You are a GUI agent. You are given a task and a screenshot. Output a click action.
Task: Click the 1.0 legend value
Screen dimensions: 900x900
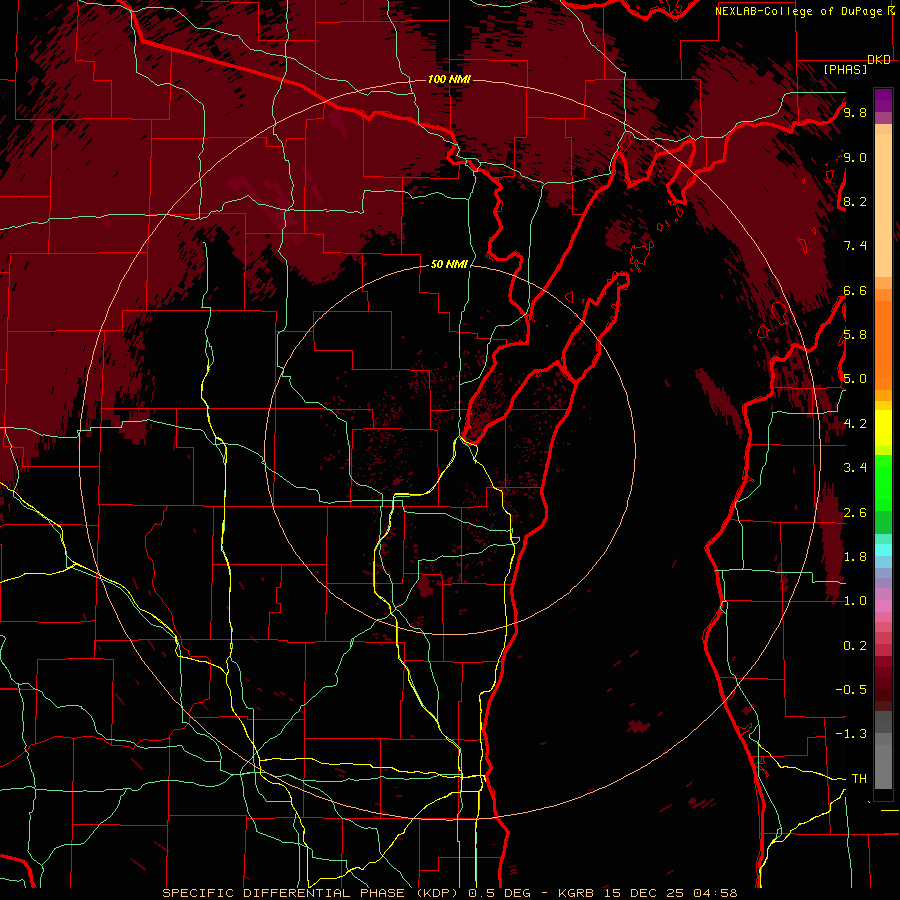click(x=855, y=601)
